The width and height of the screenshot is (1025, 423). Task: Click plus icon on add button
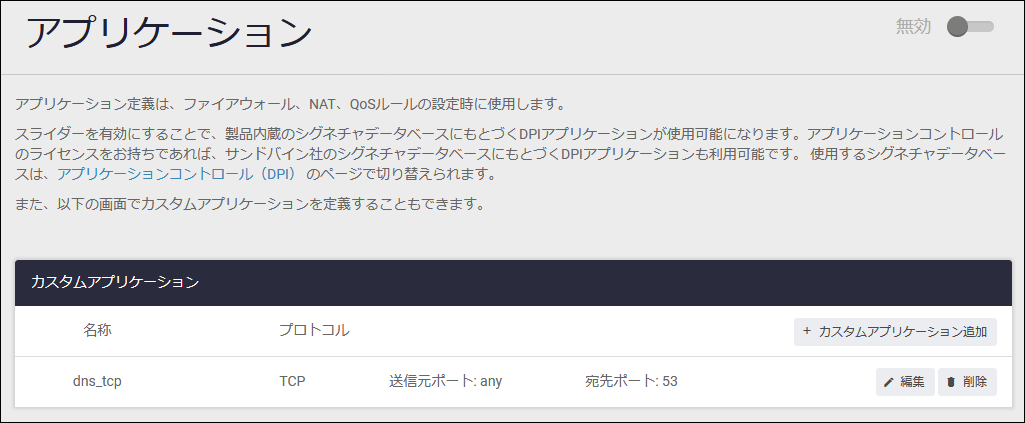807,331
